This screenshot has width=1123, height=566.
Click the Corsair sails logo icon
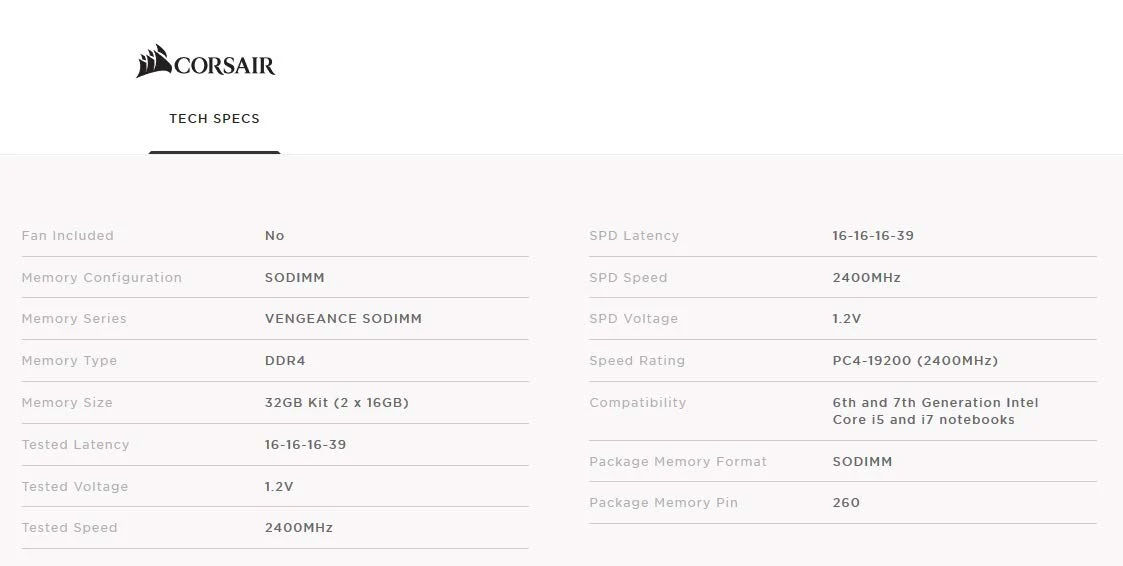154,61
